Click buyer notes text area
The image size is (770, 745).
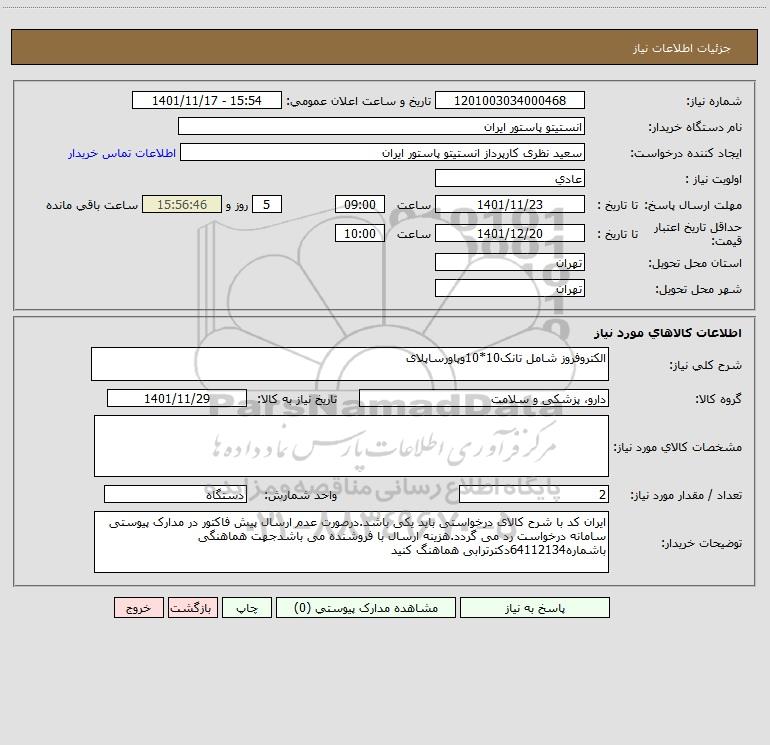[x=351, y=542]
